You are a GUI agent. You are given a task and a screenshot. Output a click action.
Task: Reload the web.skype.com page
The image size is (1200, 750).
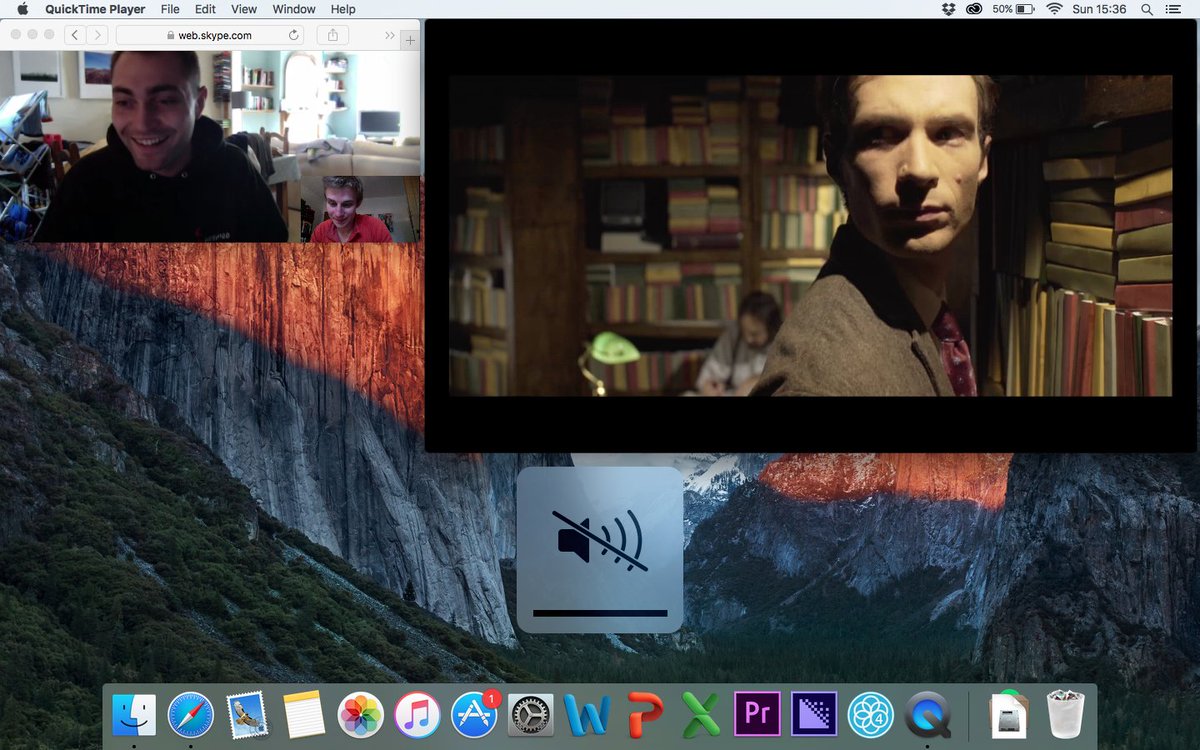(293, 35)
